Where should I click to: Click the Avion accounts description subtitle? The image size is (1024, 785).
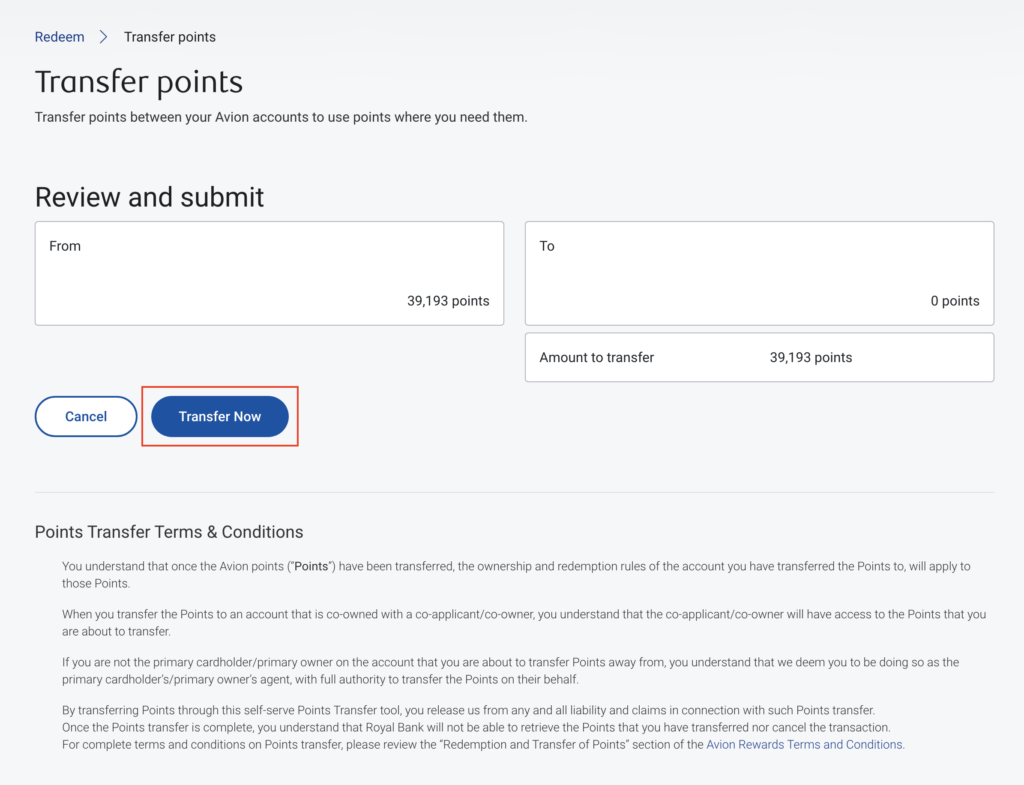(x=280, y=117)
